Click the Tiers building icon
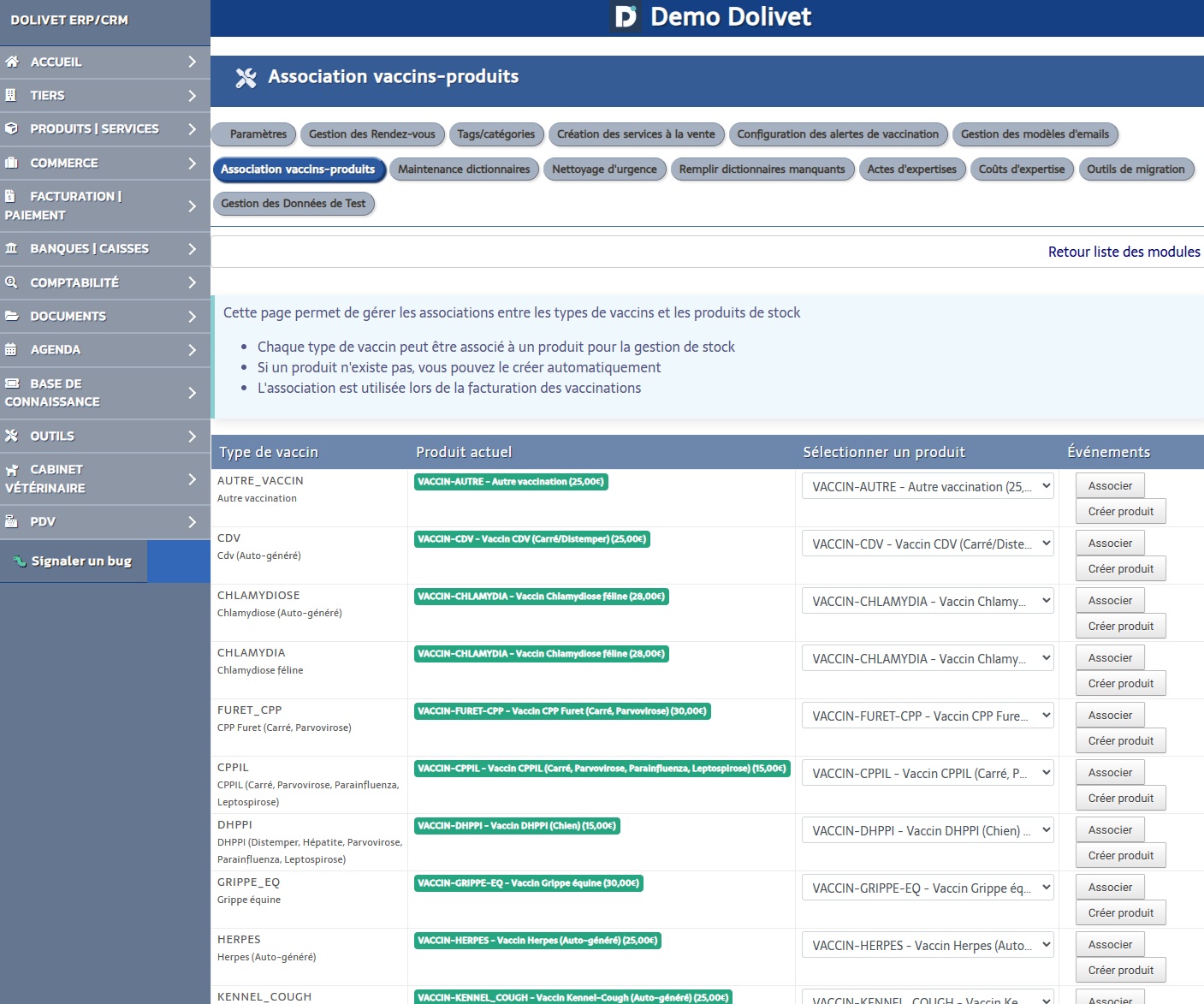This screenshot has width=1204, height=1004. coord(11,95)
